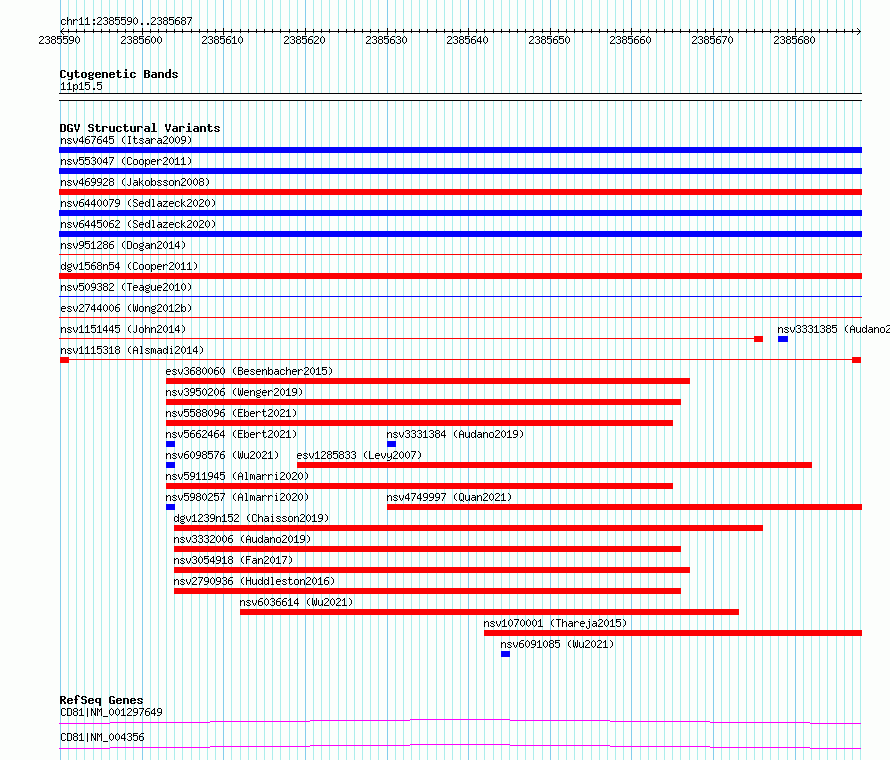The image size is (890, 760).
Task: Click the nsv469928 red feature bar
Action: 460,192
